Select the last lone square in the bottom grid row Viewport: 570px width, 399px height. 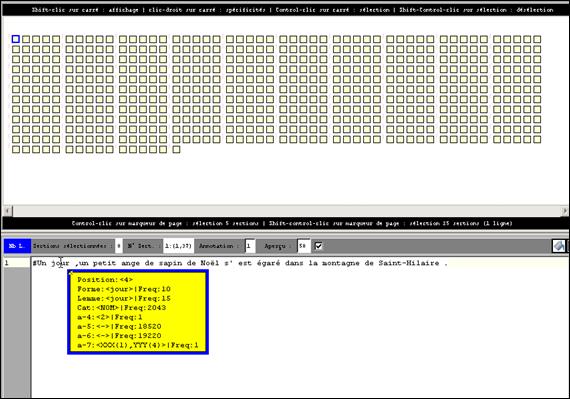176,149
